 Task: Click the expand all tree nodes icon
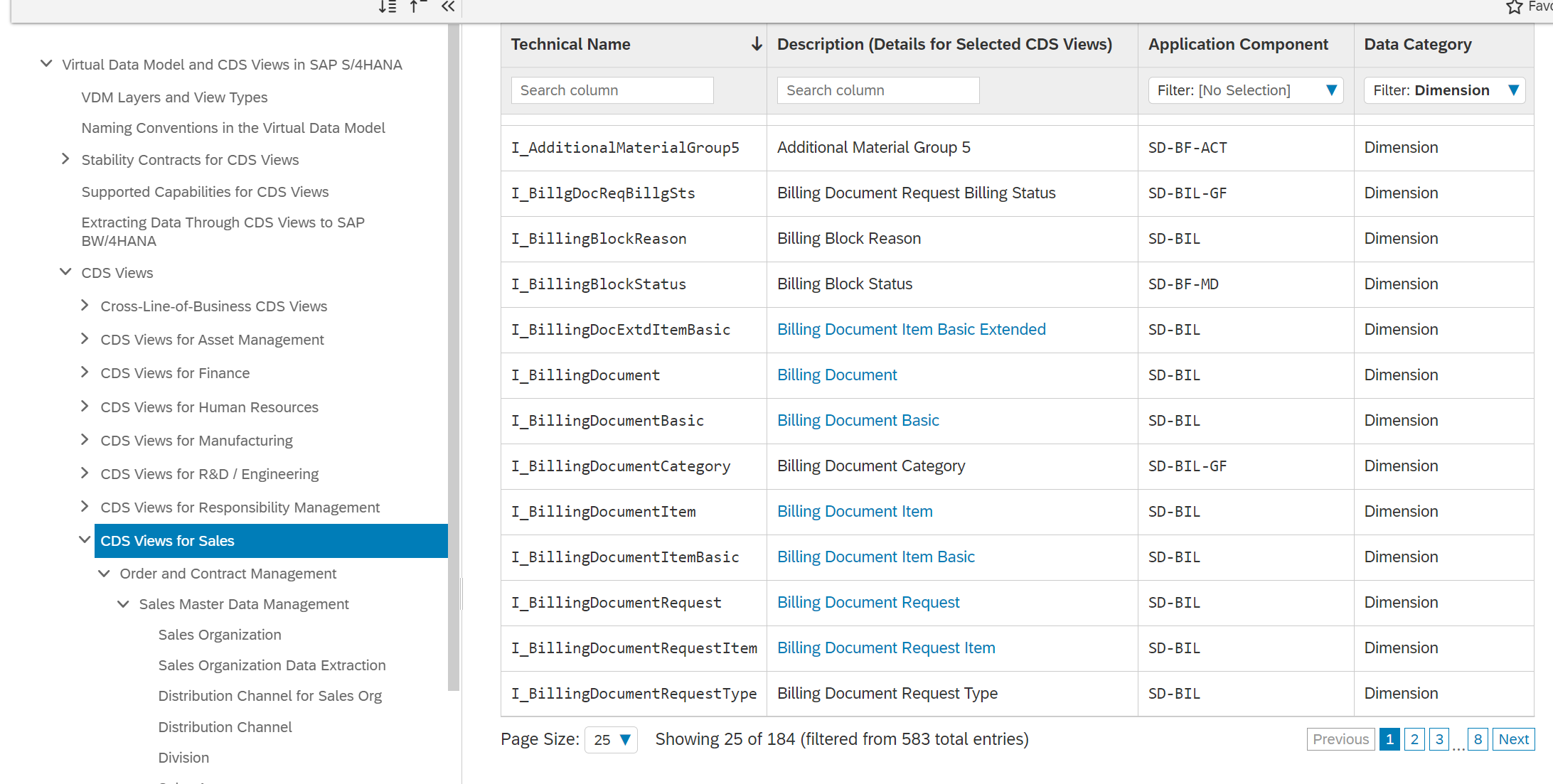coord(388,7)
